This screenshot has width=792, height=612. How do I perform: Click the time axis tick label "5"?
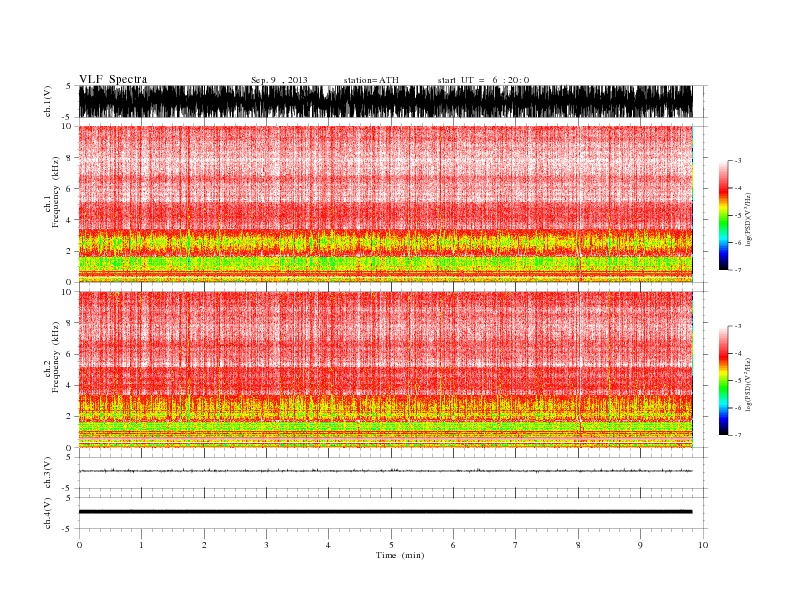(x=391, y=545)
